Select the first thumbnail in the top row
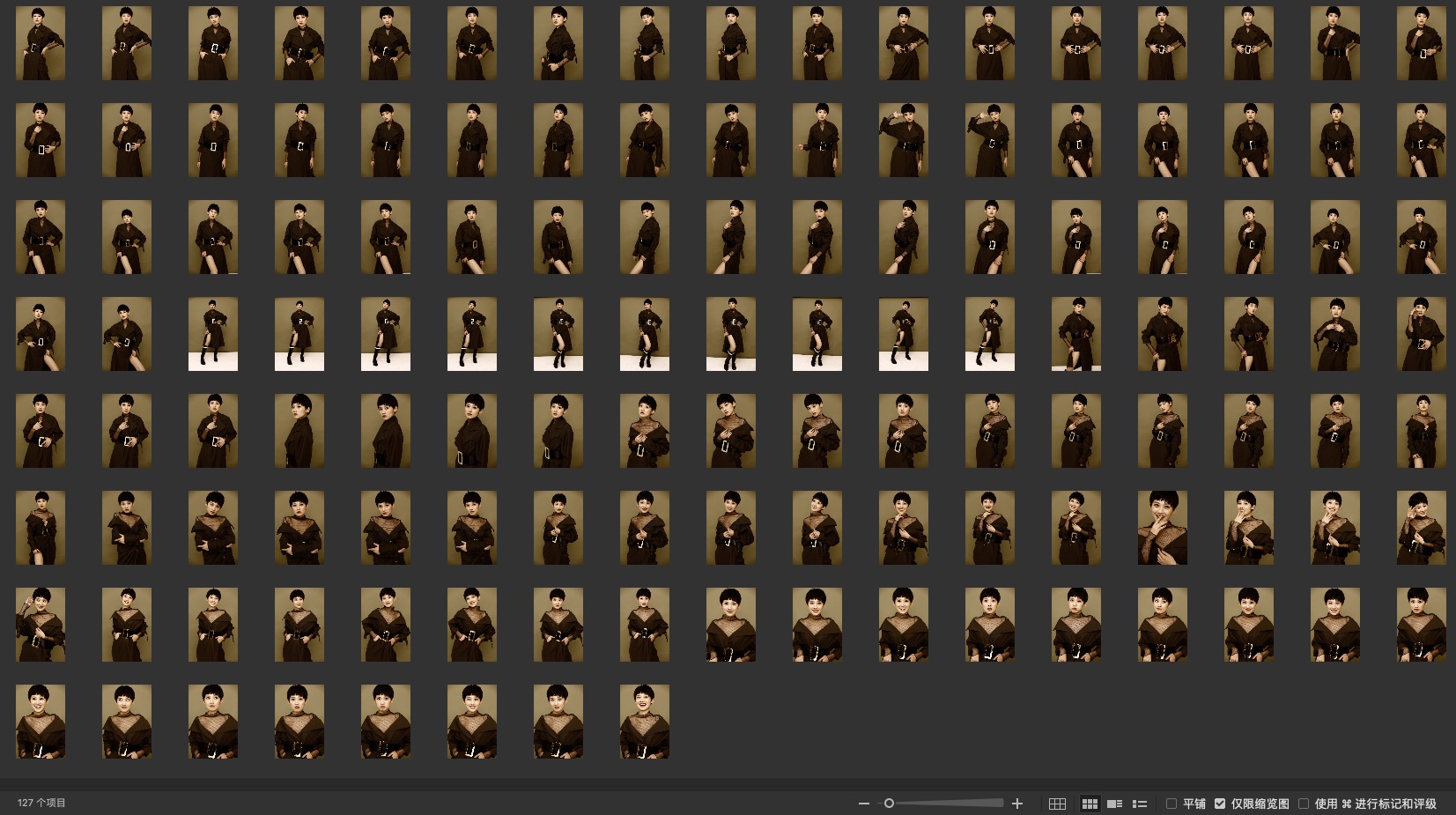Screen dimensions: 1456x815 [41, 43]
